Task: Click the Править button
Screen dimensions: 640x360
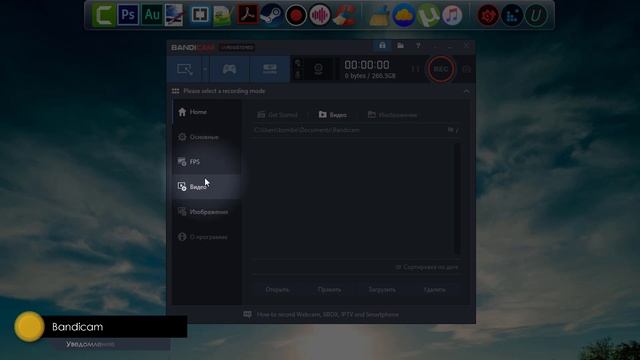Action: coord(329,290)
